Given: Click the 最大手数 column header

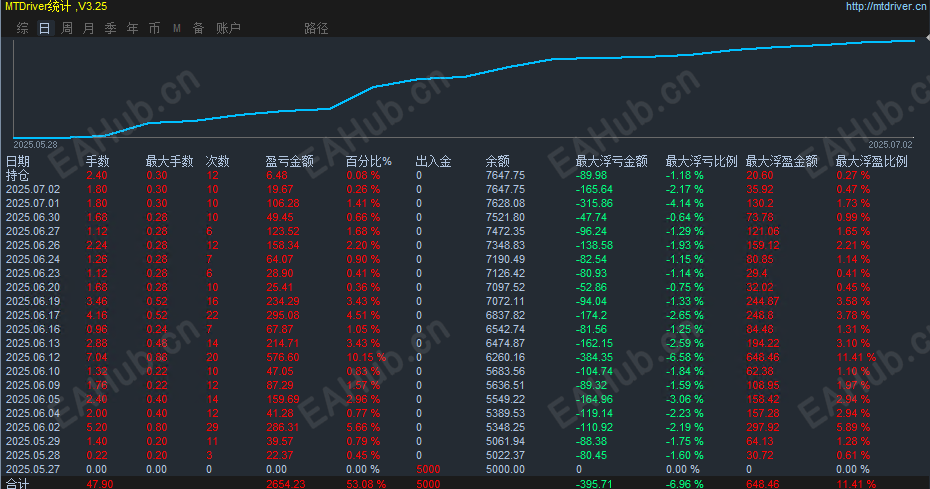Looking at the screenshot, I should tap(170, 161).
